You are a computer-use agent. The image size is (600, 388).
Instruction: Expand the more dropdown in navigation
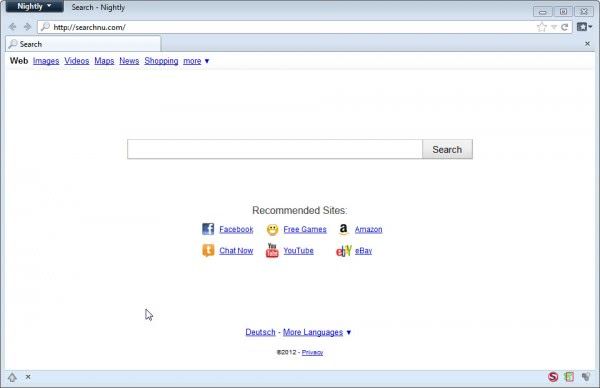click(x=196, y=61)
